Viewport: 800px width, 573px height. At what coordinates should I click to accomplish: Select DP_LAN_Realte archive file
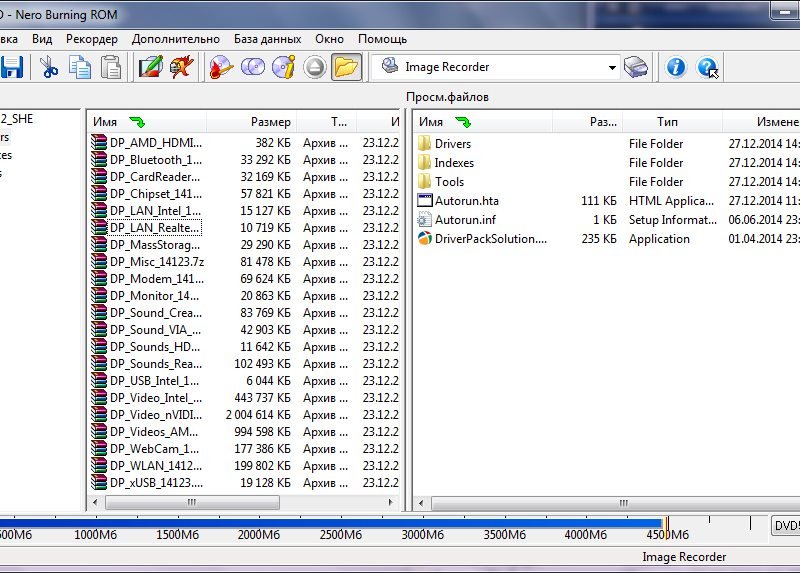pos(155,228)
